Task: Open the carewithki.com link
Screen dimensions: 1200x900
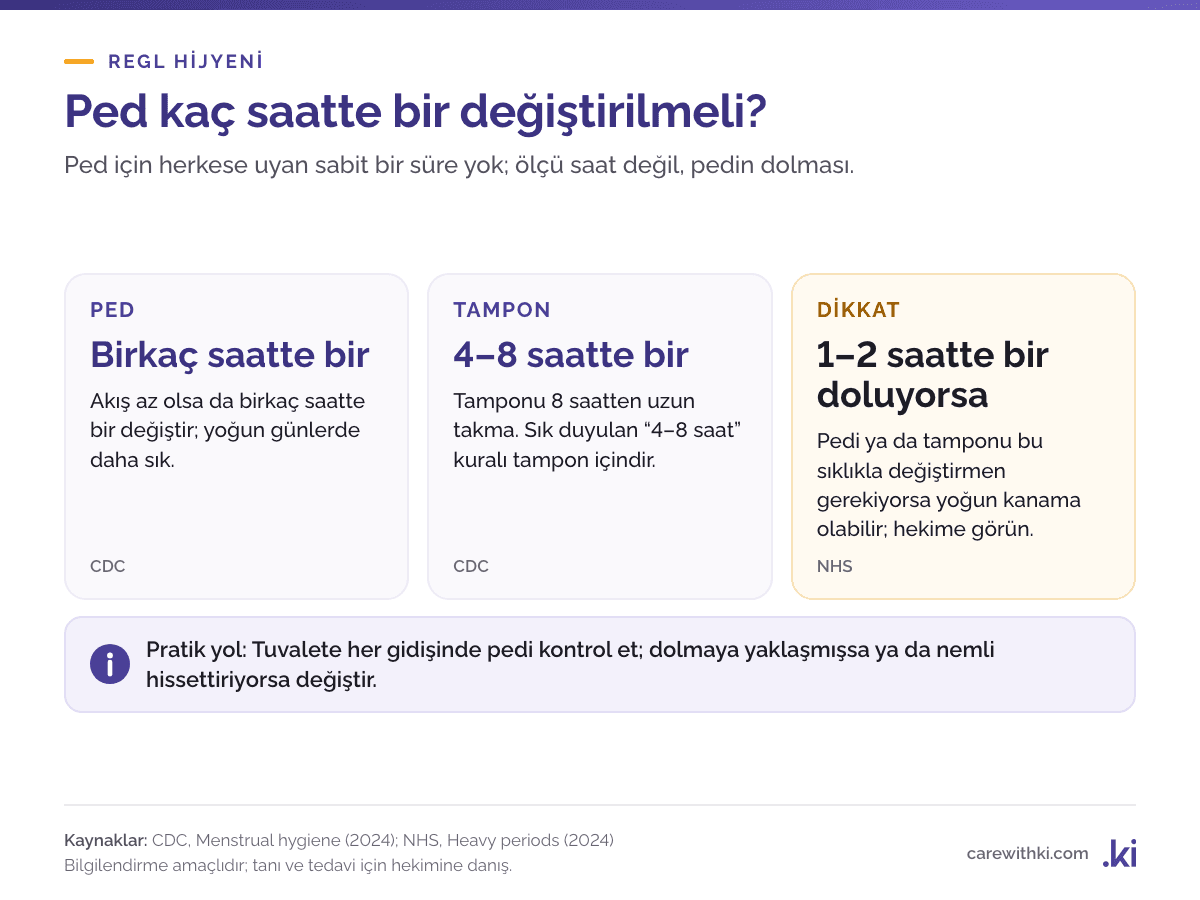Action: (1027, 853)
